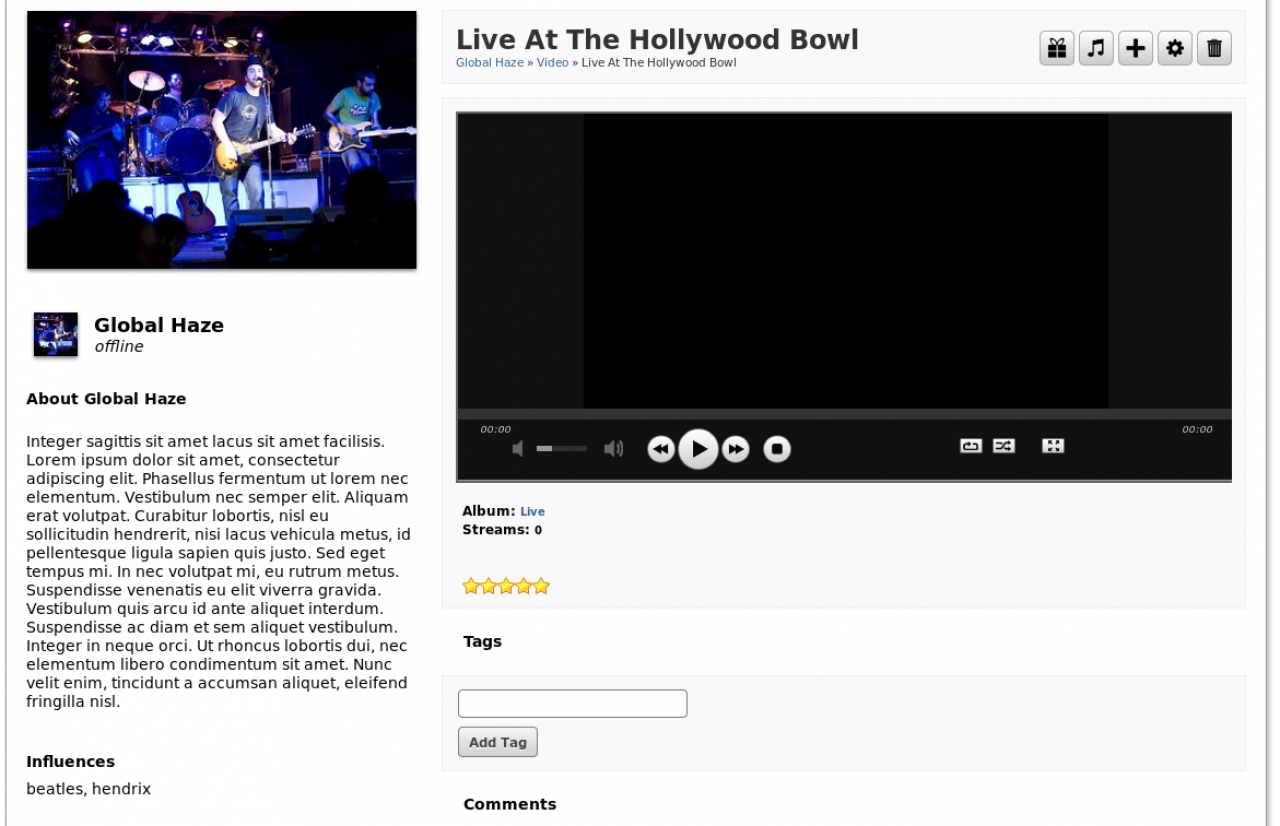Screen dimensions: 1280x826
Task: Click the fast-forward button in player
Action: [736, 450]
